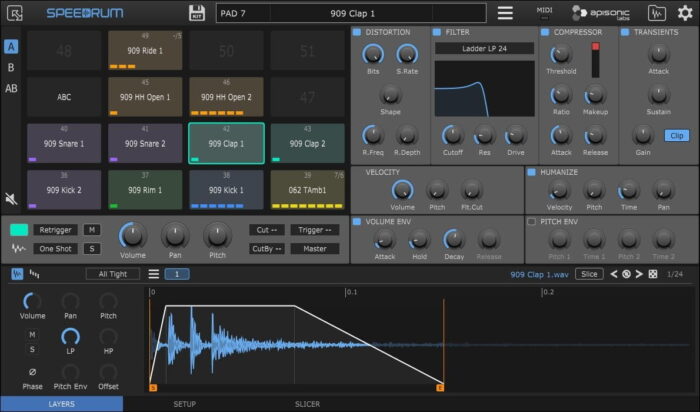700x412 pixels.
Task: Switch to the Setup tab
Action: pos(184,404)
